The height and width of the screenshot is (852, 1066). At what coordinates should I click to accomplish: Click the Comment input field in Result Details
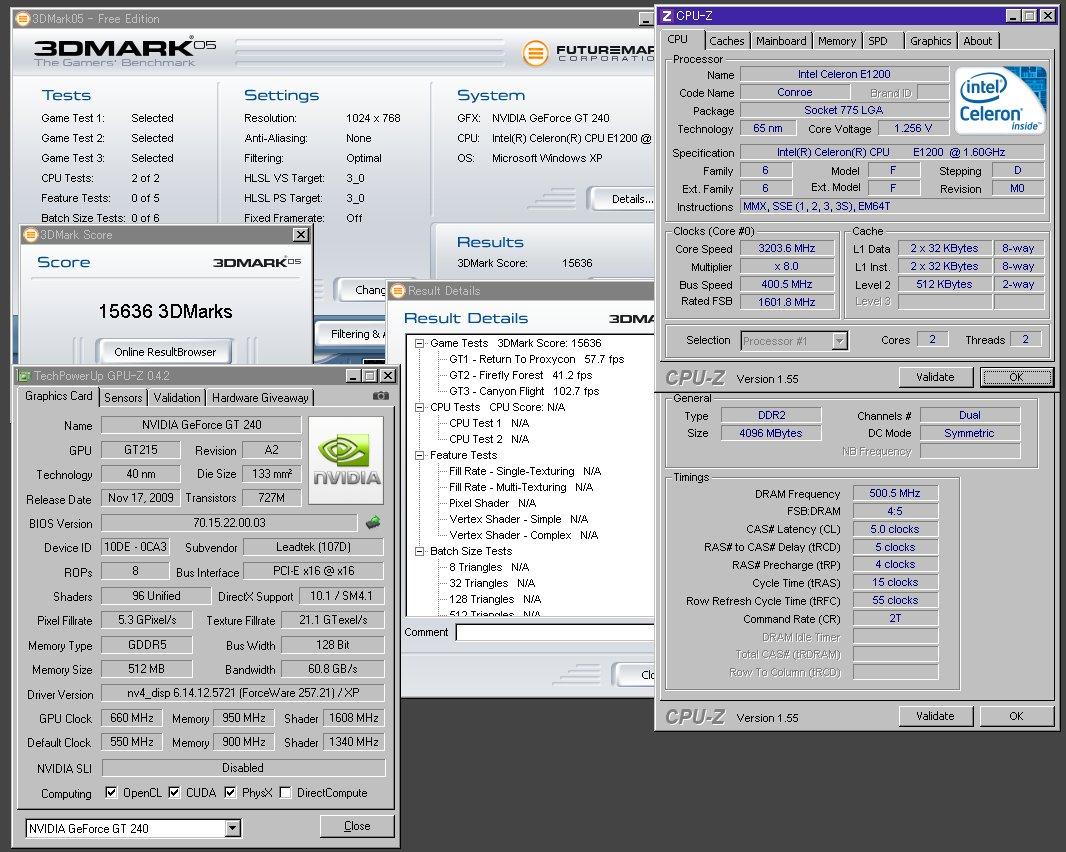coord(555,632)
